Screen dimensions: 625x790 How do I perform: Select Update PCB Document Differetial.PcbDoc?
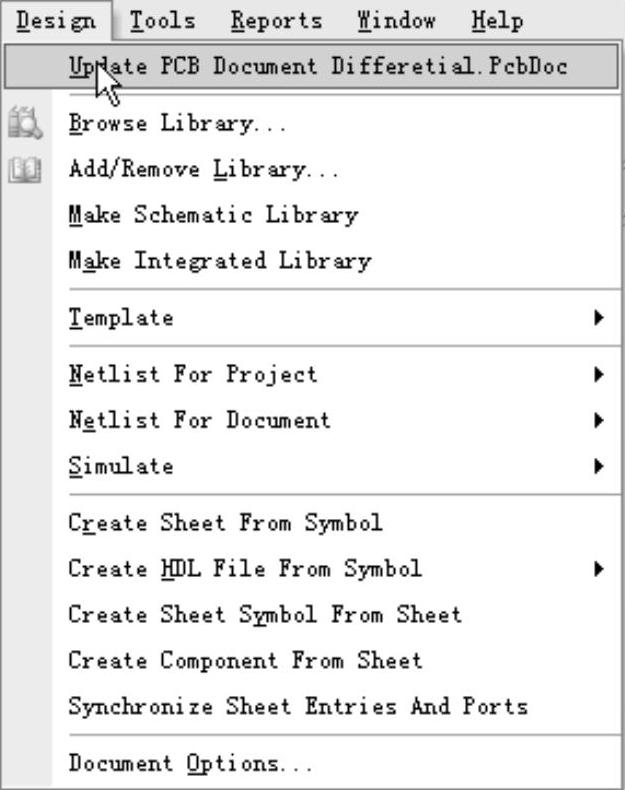(318, 67)
